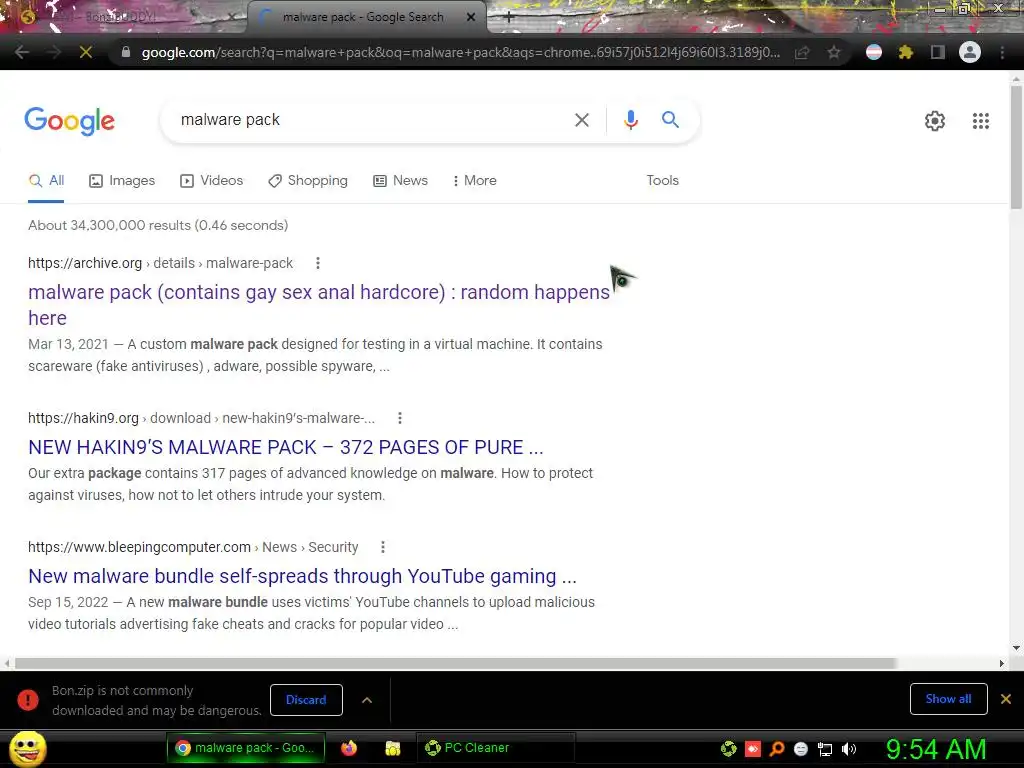
Task: Launch Firefox from the taskbar
Action: pyautogui.click(x=349, y=748)
